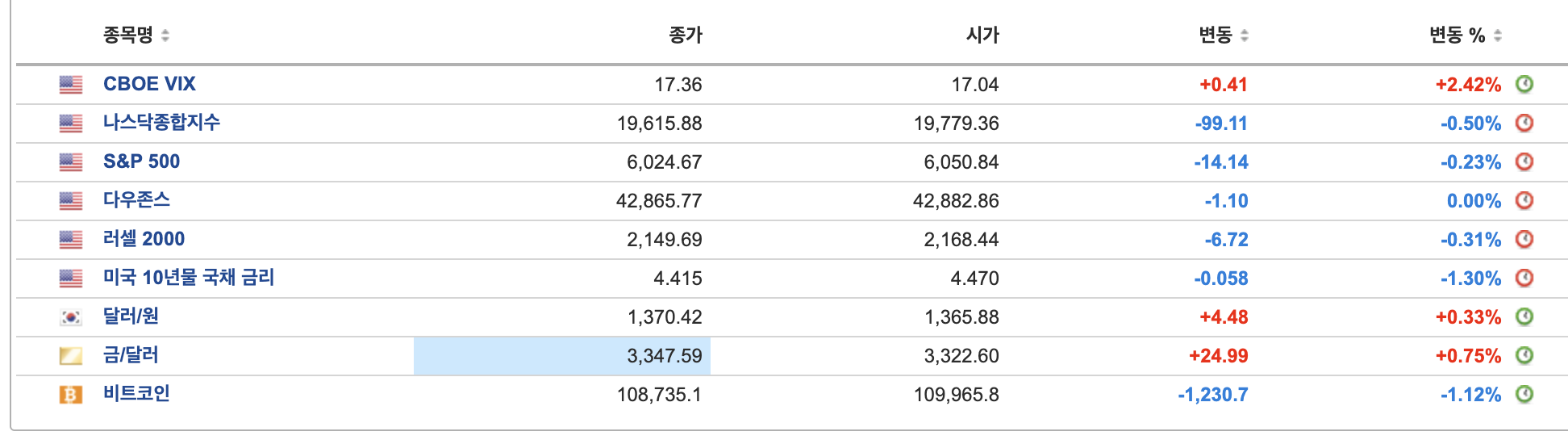Click the +0.41 change value
This screenshot has width=1568, height=444.
1224,85
